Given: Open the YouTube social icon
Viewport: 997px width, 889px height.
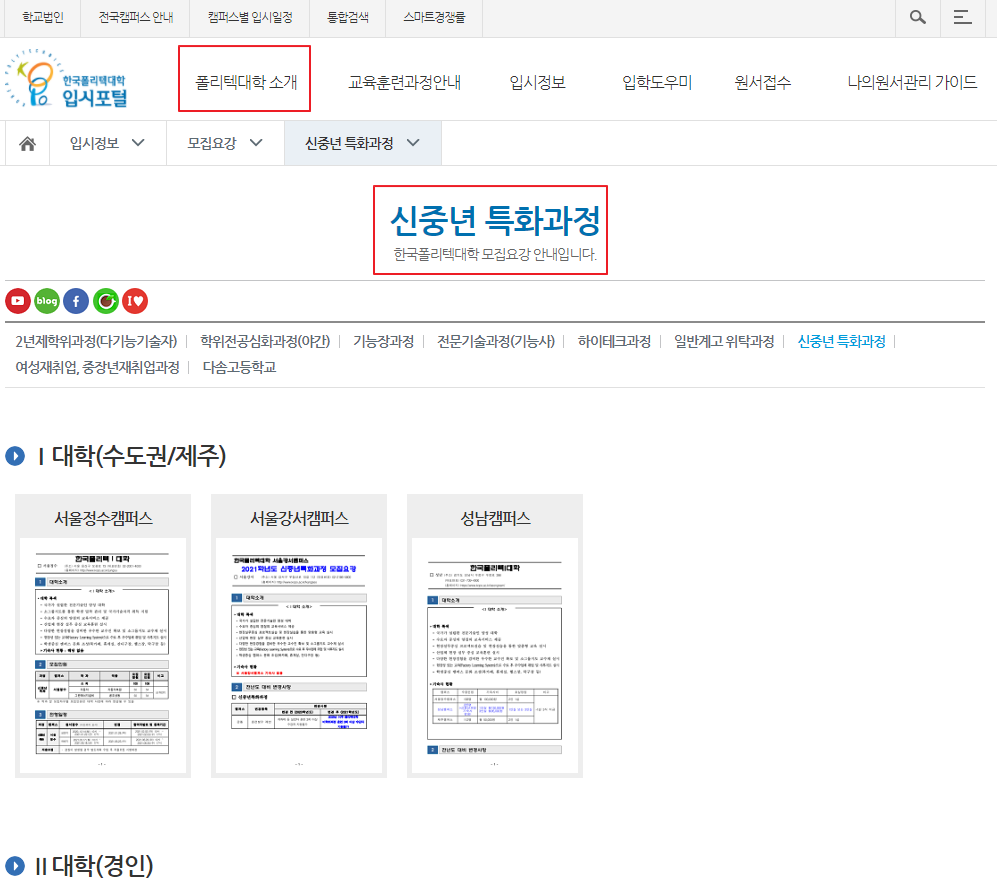Looking at the screenshot, I should pyautogui.click(x=18, y=301).
